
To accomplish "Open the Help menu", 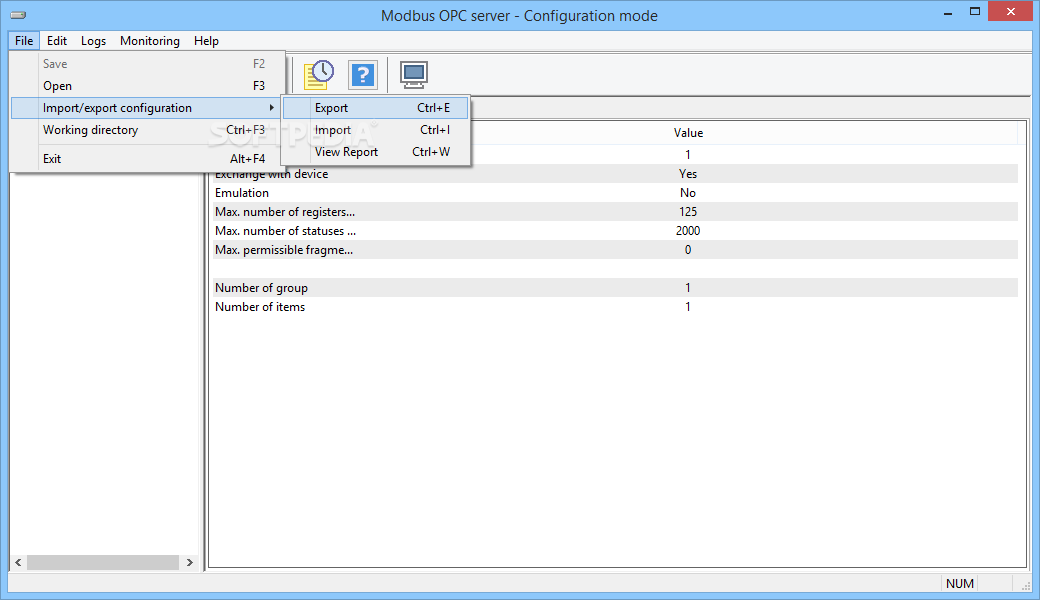I will 206,40.
